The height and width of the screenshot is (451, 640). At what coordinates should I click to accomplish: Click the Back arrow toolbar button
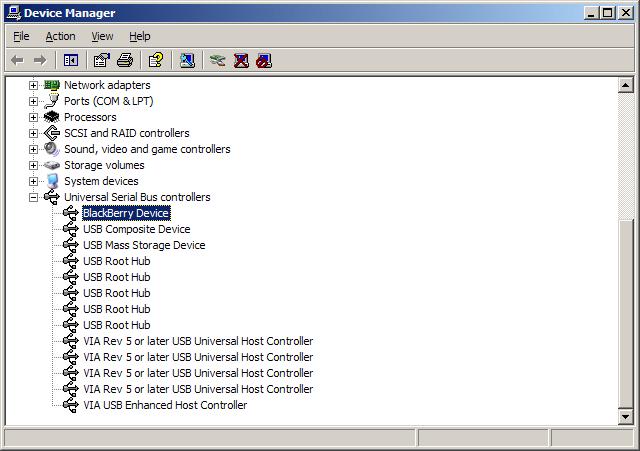17,60
